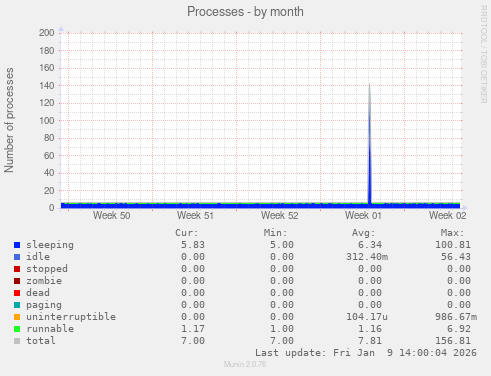Click the 'Week 50' x-axis label
The image size is (491, 376).
coord(112,215)
